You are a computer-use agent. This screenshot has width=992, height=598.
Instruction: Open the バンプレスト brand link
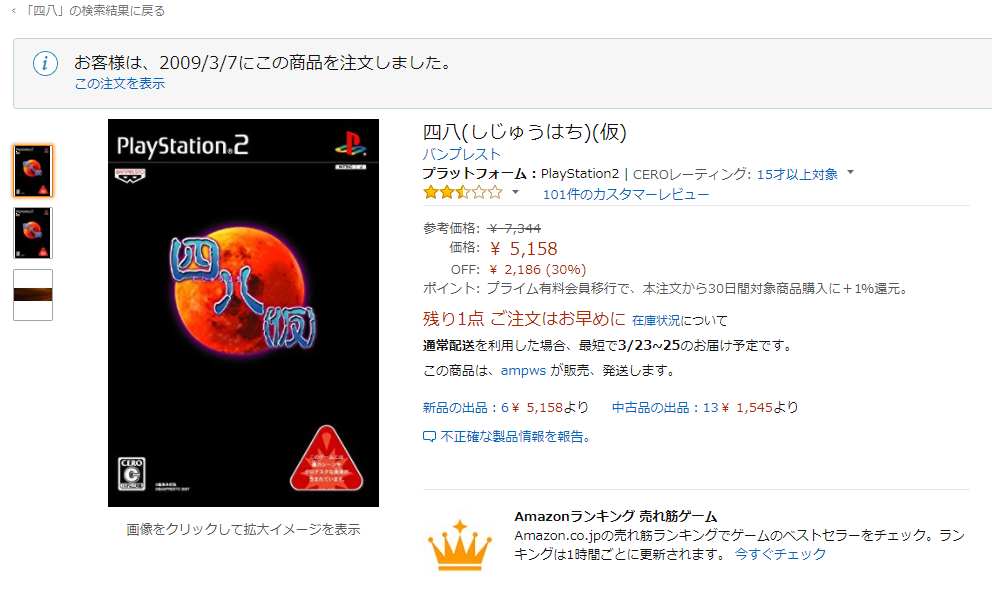461,154
